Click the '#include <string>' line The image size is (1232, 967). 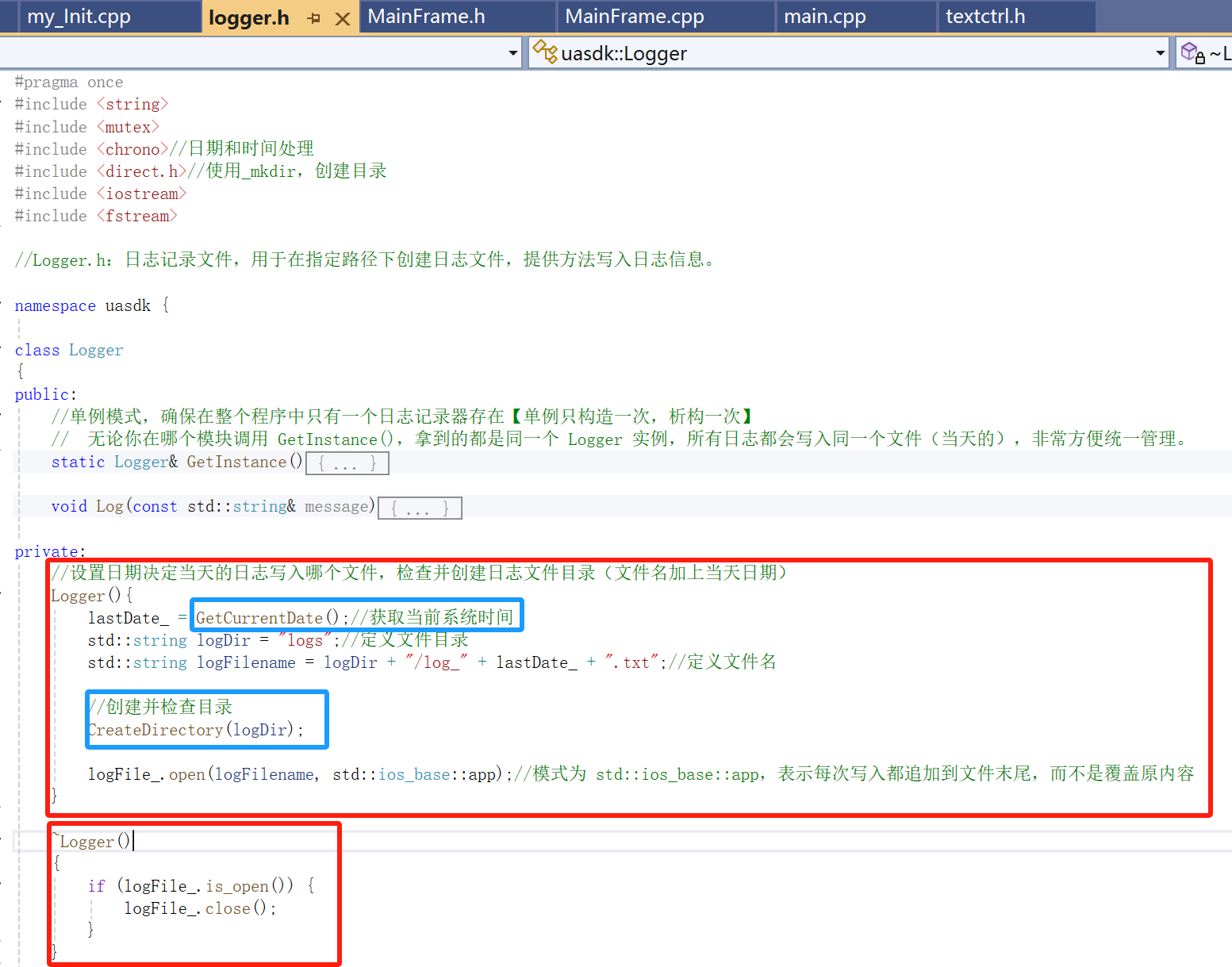[x=91, y=105]
